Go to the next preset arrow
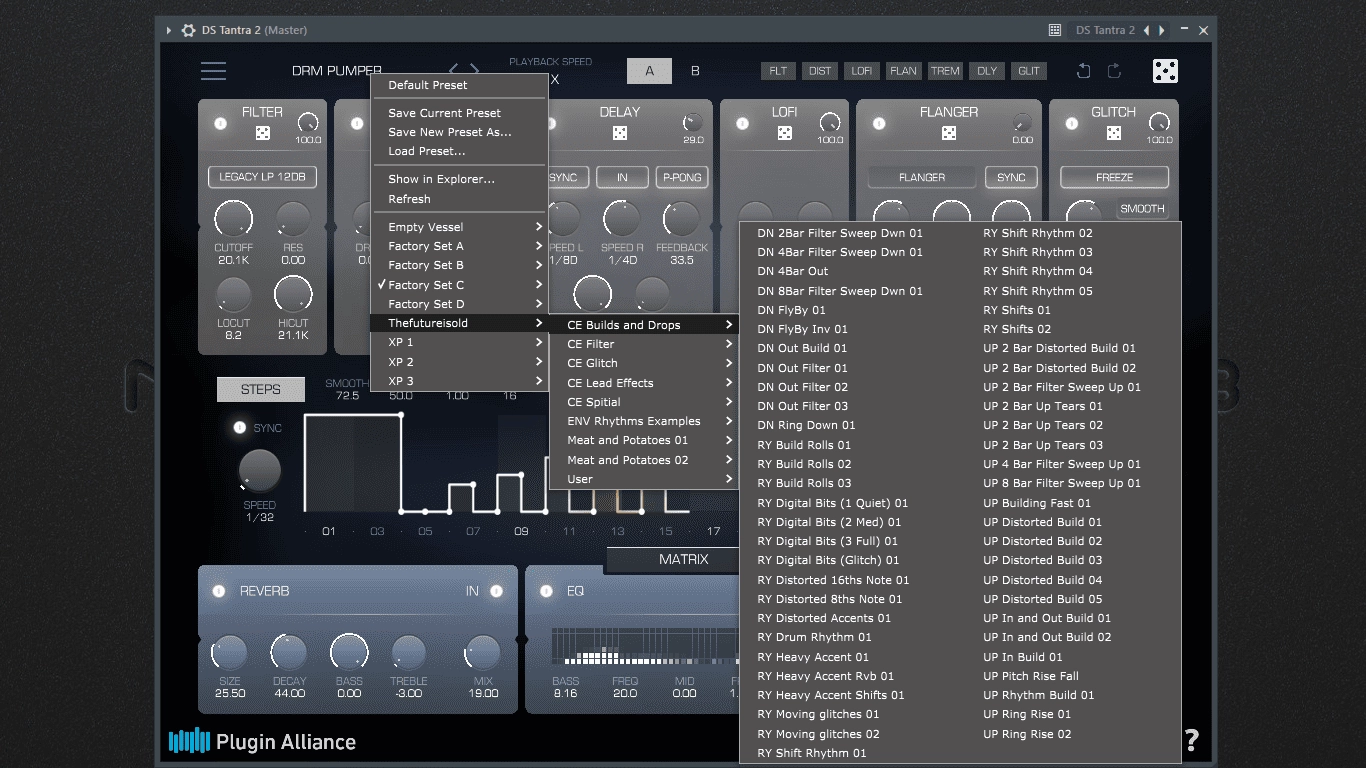1366x768 pixels. [x=474, y=71]
